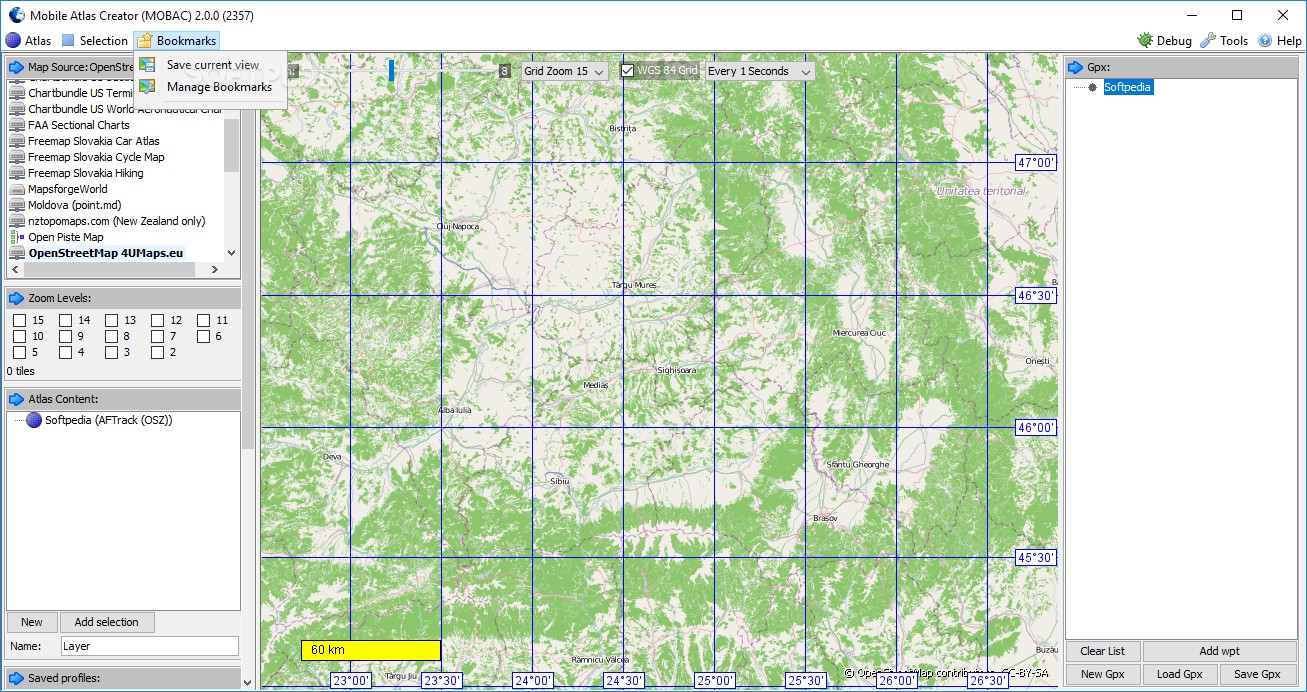Choose Manage Bookmarks menu item
1307x692 pixels.
[x=211, y=87]
